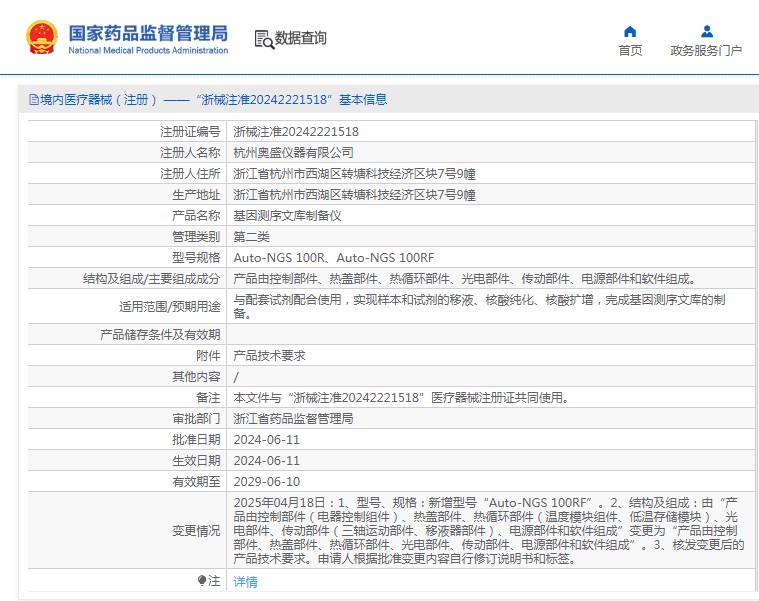This screenshot has height=601, width=759.
Task: Click the 备注 row label
Action: click(208, 398)
